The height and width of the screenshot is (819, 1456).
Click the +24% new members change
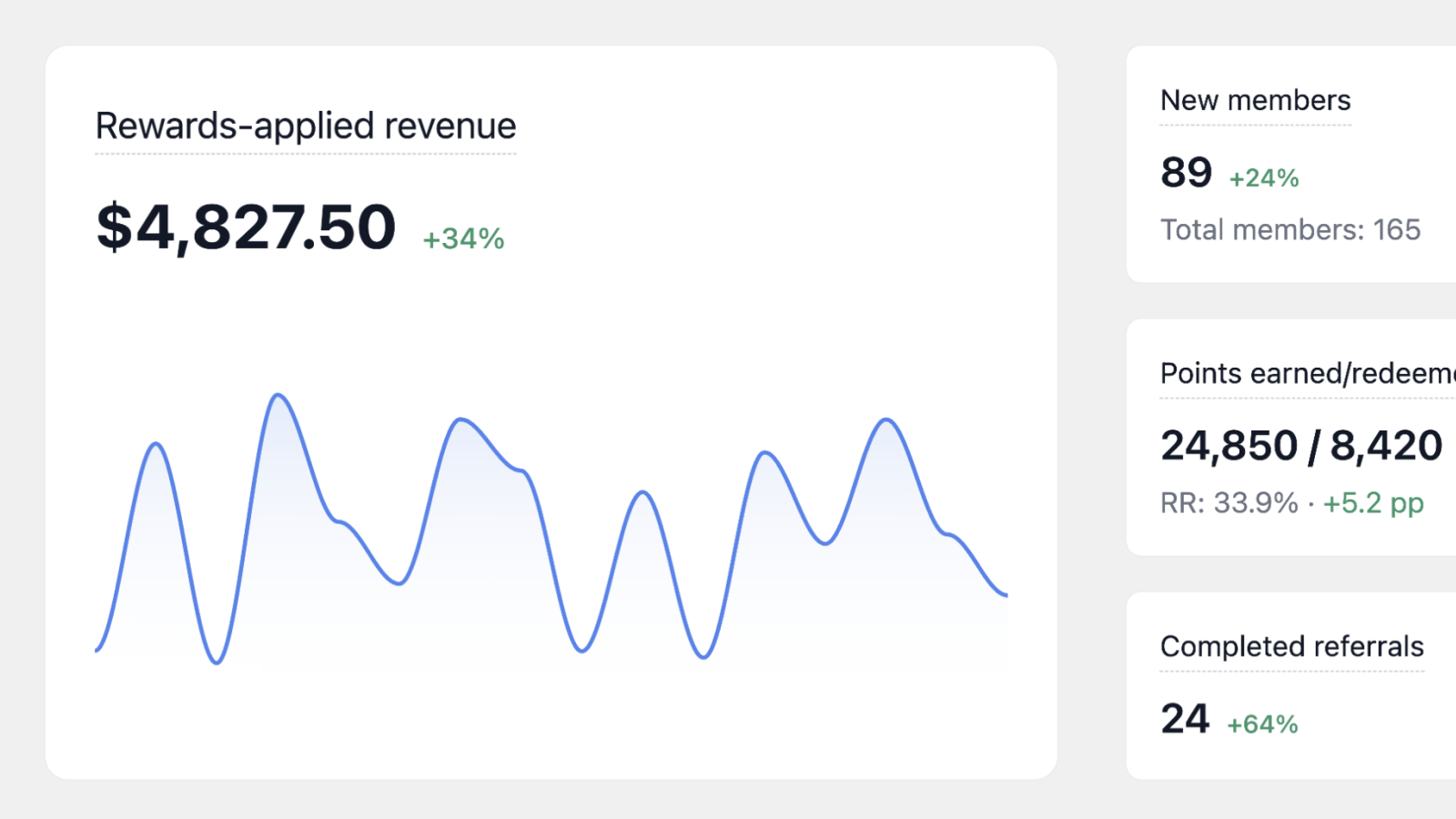coord(1264,177)
